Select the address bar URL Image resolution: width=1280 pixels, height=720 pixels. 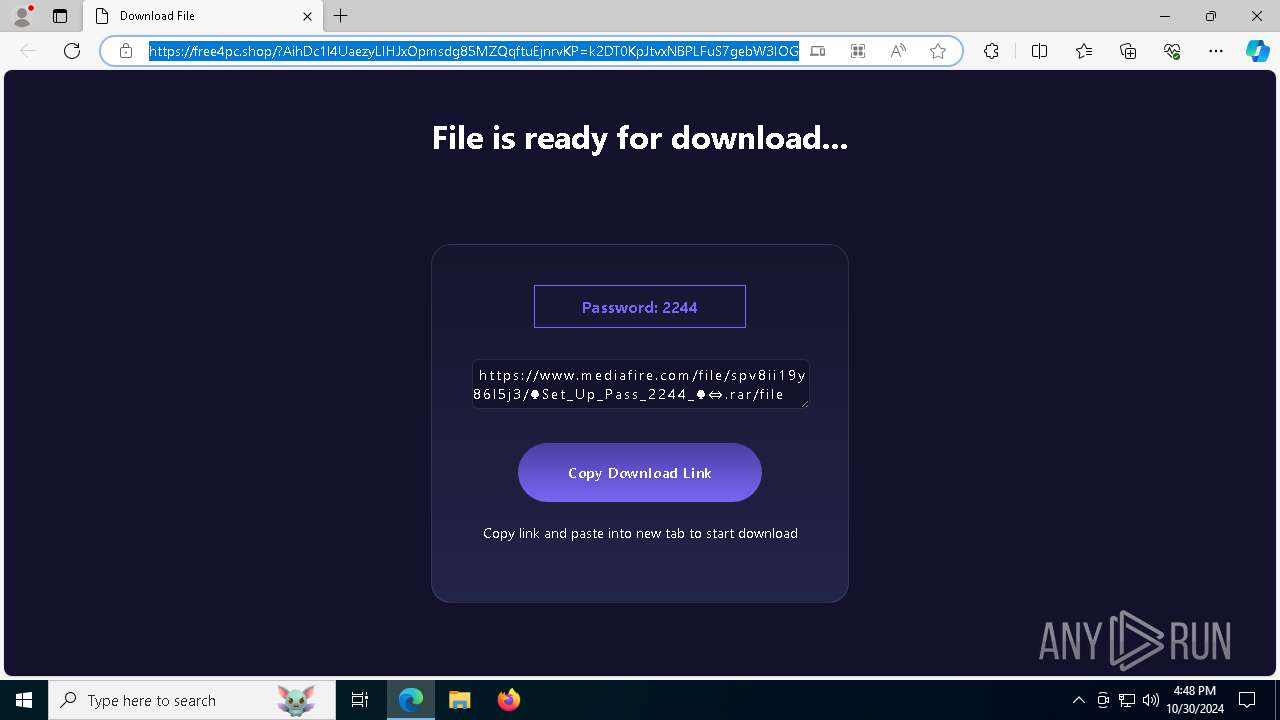[x=474, y=51]
